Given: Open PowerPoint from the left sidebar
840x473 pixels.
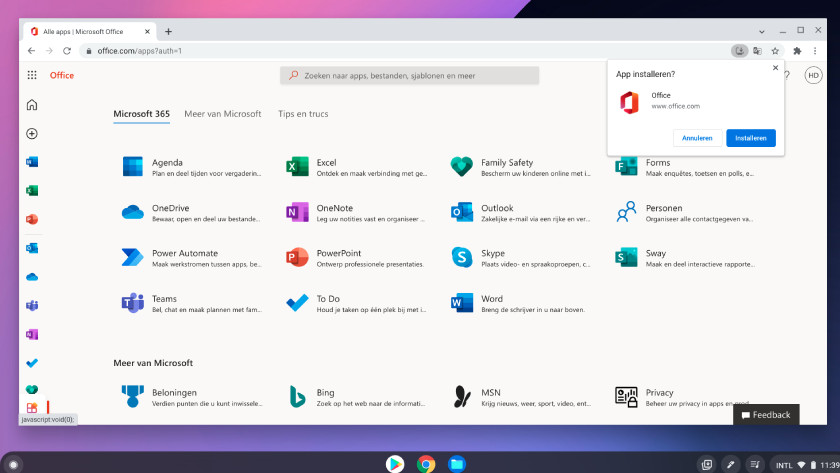Looking at the screenshot, I should (x=32, y=219).
